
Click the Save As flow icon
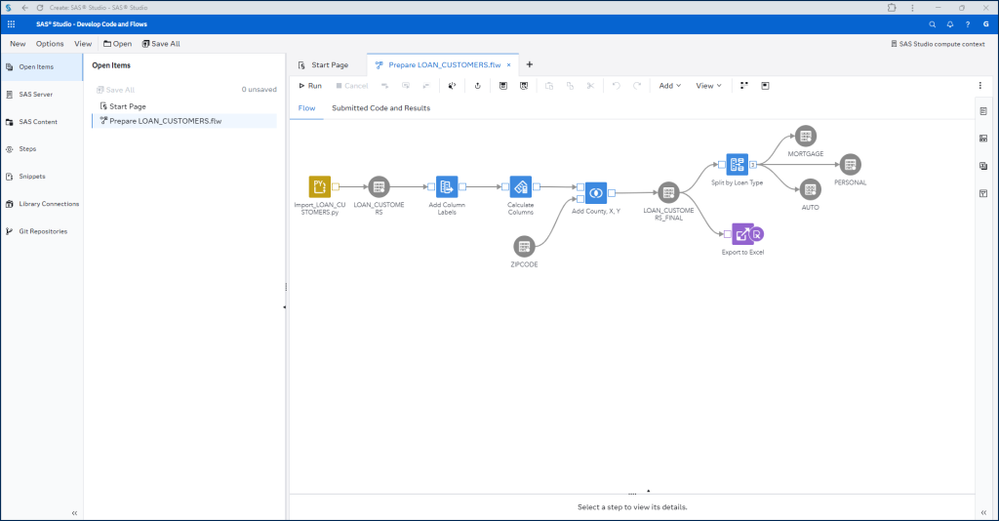coord(524,85)
